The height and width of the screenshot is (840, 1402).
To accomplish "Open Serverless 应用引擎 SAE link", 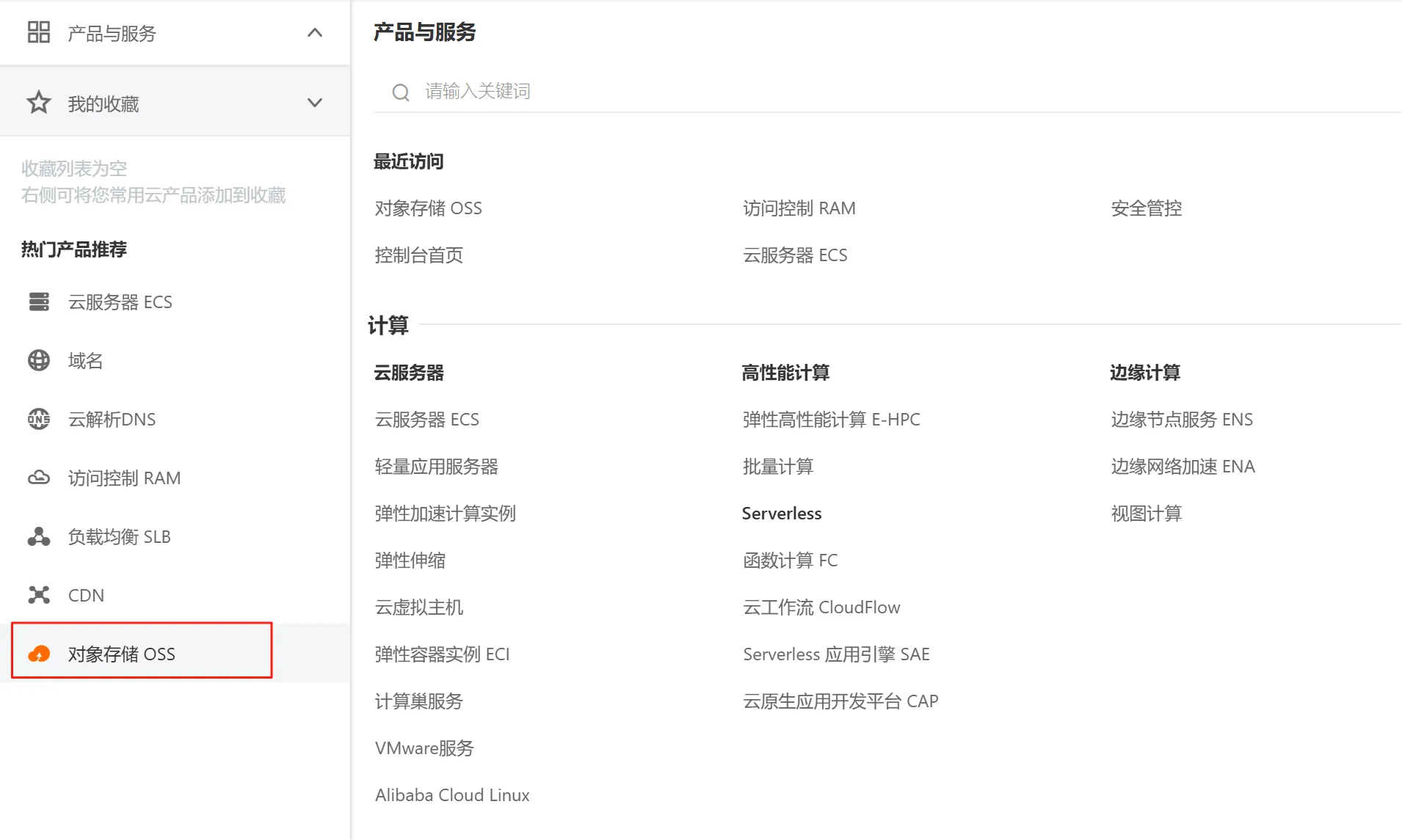I will tap(836, 654).
